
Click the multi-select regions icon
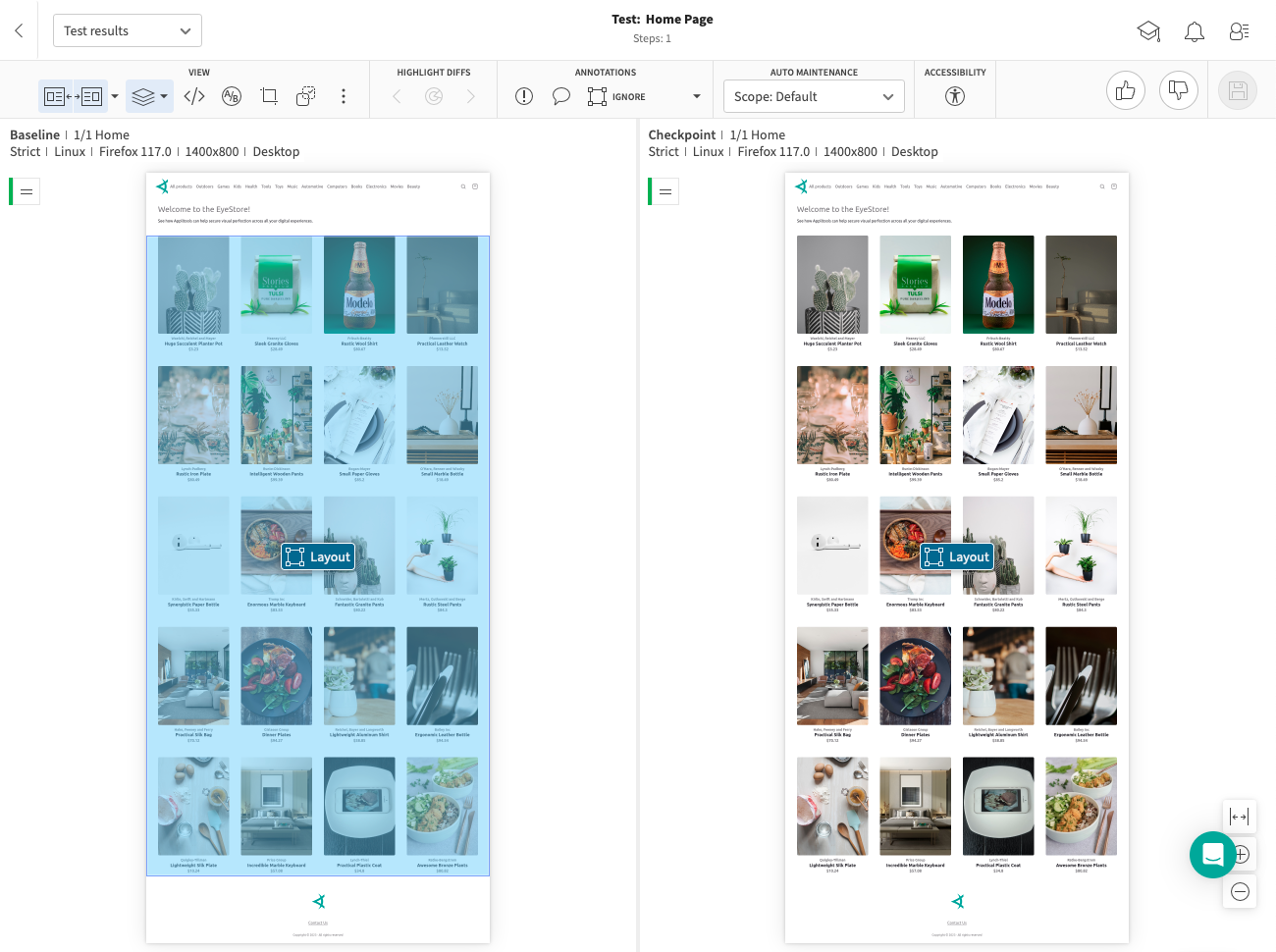tap(306, 96)
